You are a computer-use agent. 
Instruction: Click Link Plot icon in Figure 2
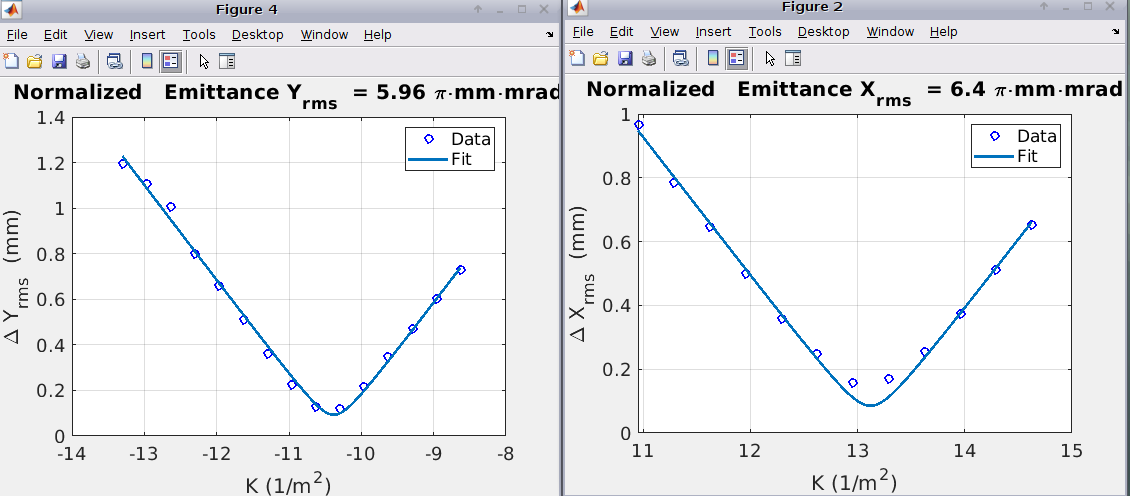(x=680, y=58)
